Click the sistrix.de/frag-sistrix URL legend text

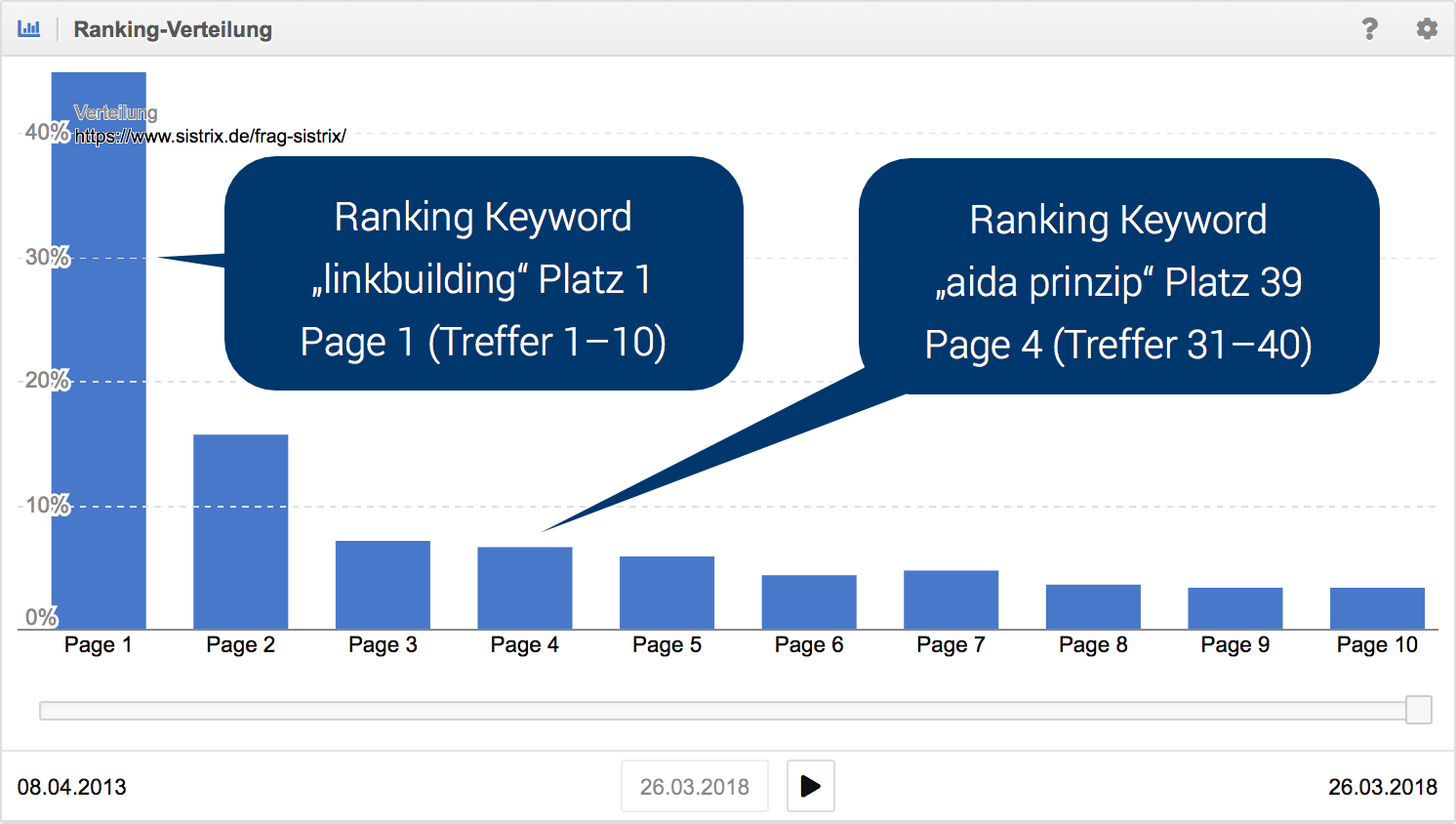210,137
